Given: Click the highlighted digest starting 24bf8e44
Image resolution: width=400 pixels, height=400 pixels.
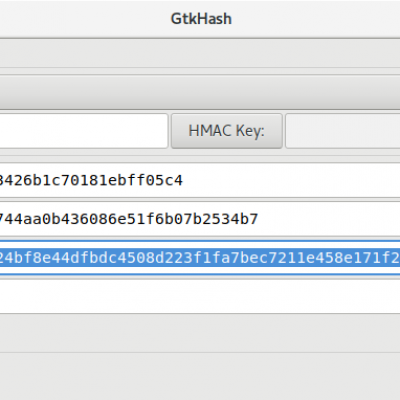Looking at the screenshot, I should point(200,258).
